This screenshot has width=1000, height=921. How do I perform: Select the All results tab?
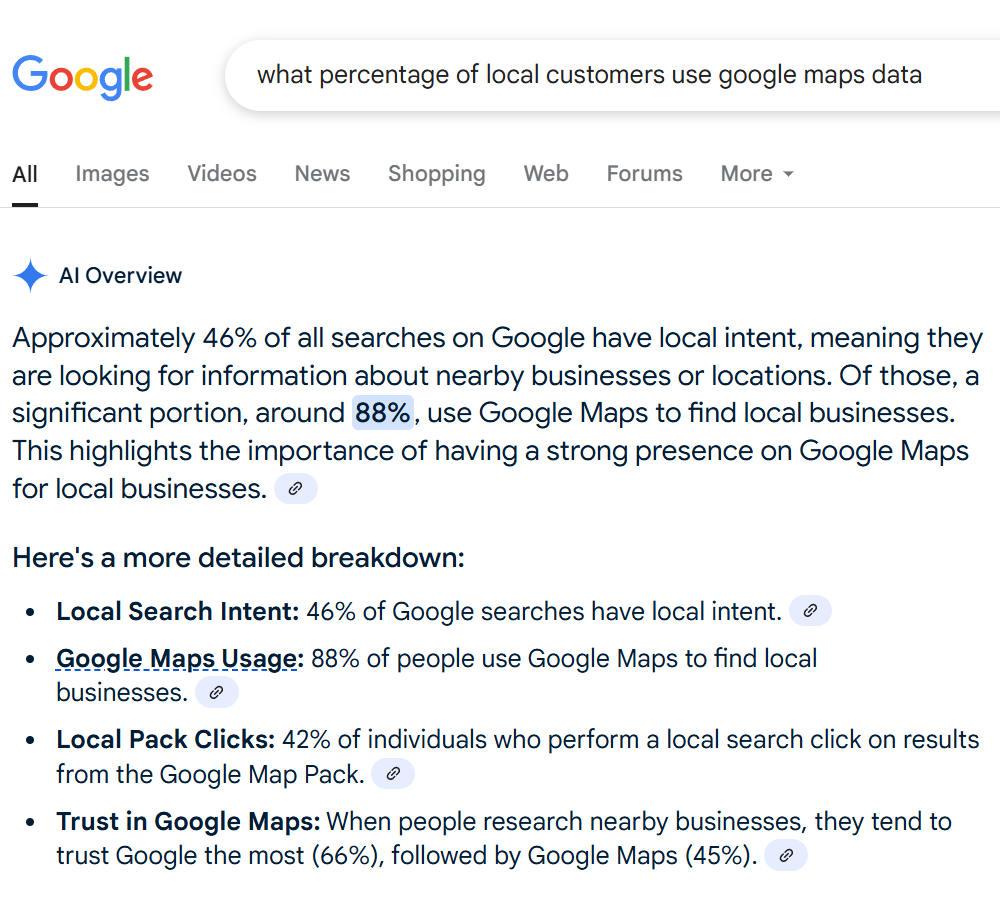click(25, 173)
